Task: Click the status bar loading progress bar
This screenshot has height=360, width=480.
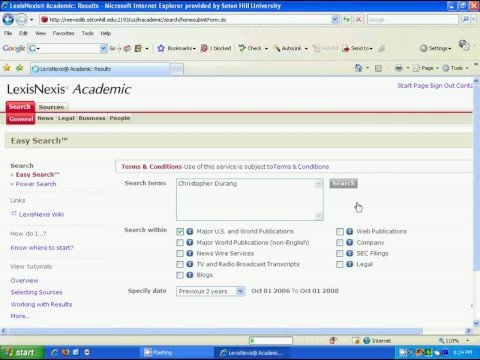Action: [271, 340]
